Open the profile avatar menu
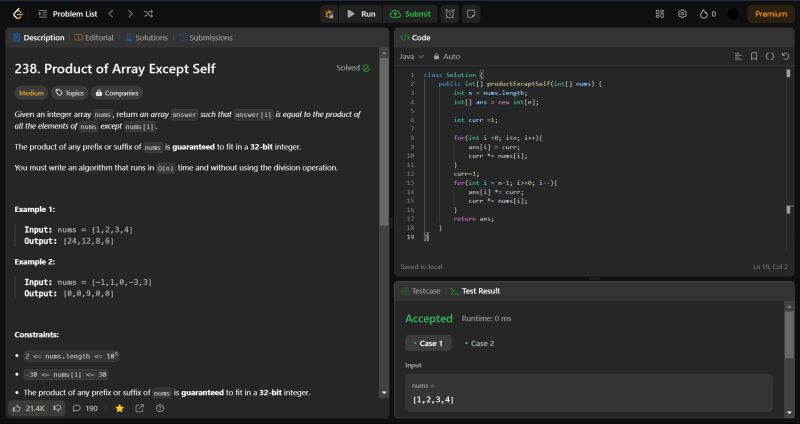 [733, 14]
